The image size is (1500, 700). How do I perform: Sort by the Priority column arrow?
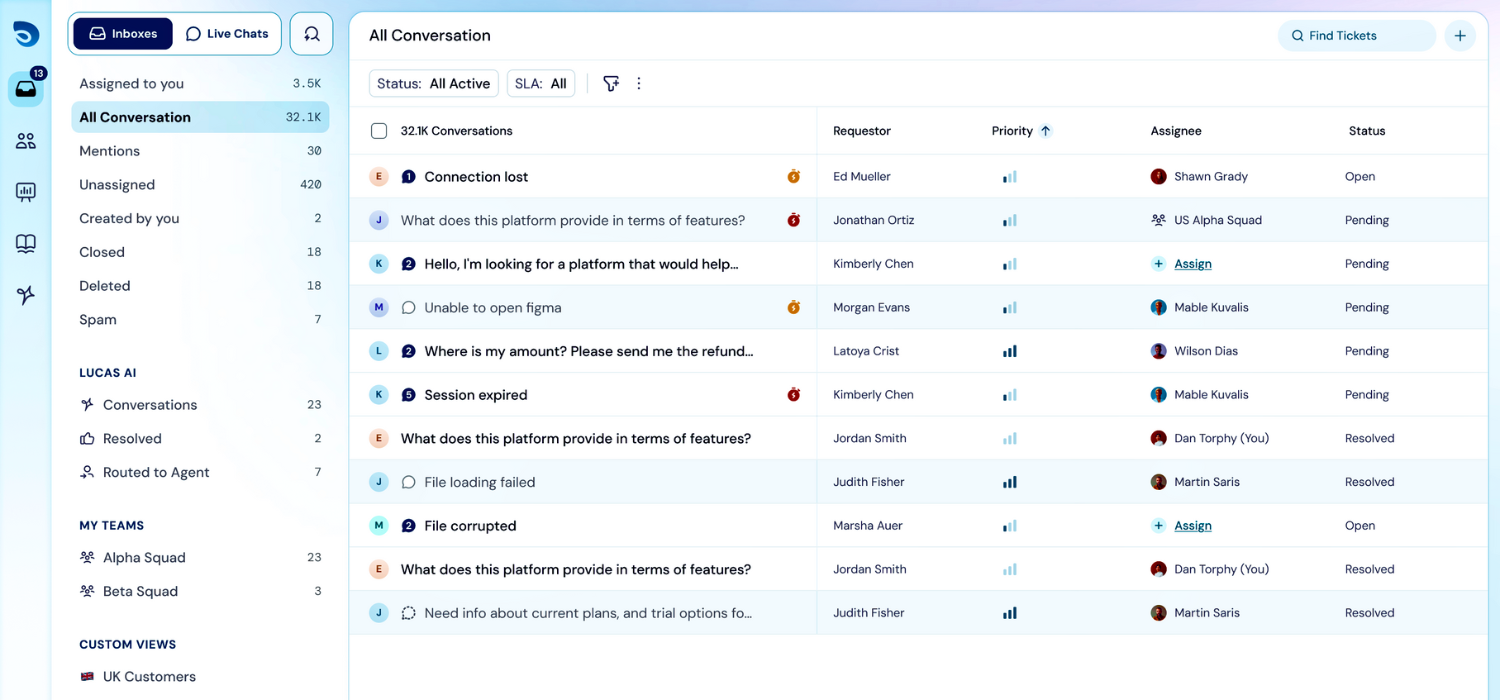[1045, 131]
